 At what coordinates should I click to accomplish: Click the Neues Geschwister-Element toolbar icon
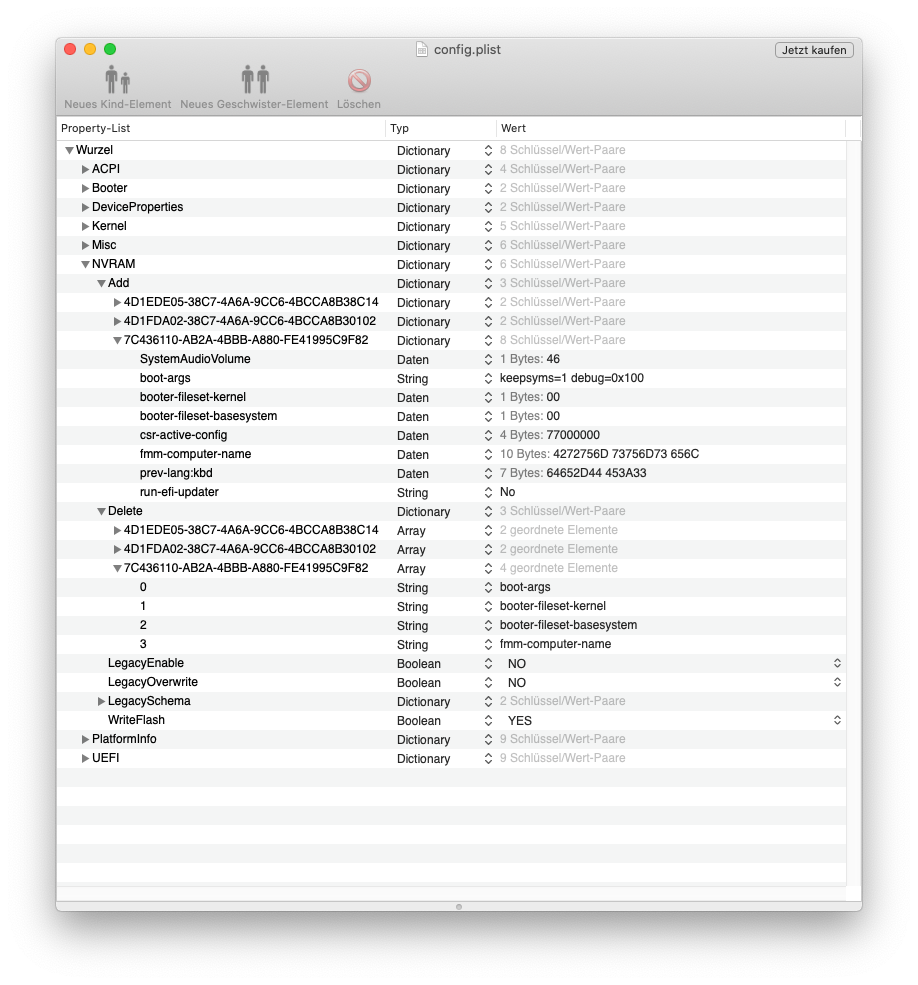coord(254,79)
